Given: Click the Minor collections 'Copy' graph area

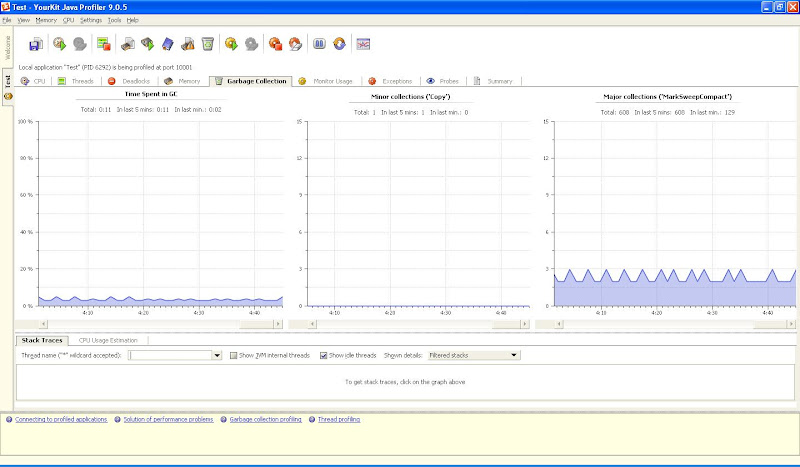Looking at the screenshot, I should (418, 214).
